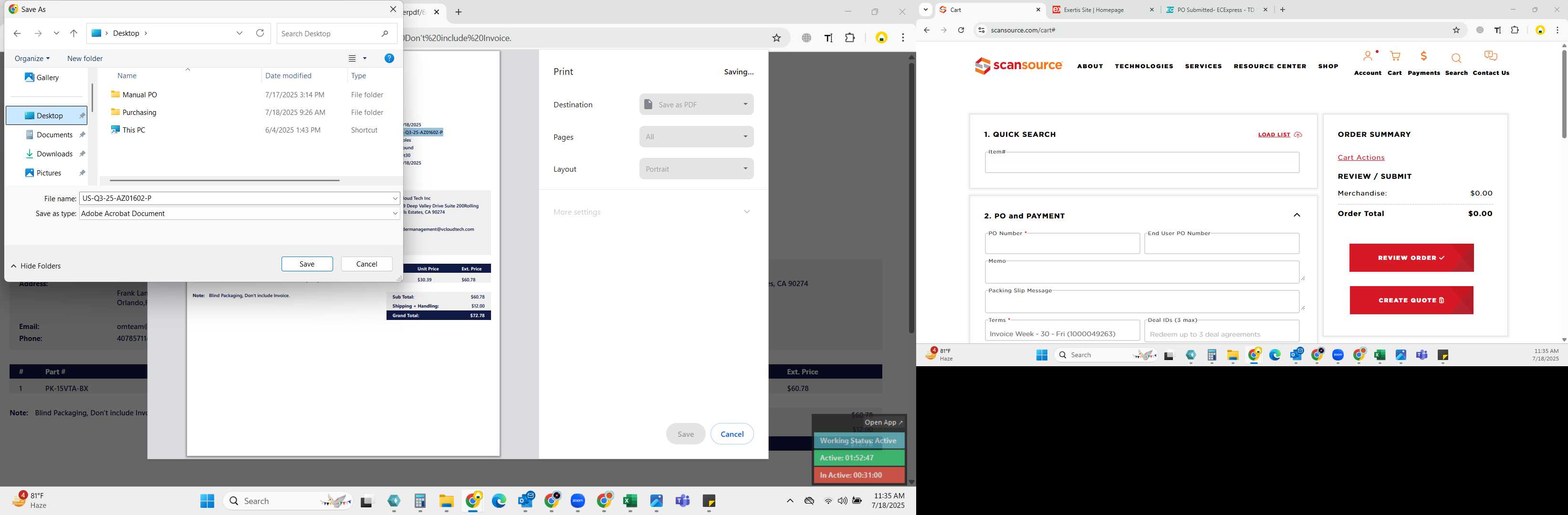
Task: Bookmark this page star in left browser
Action: pos(777,38)
